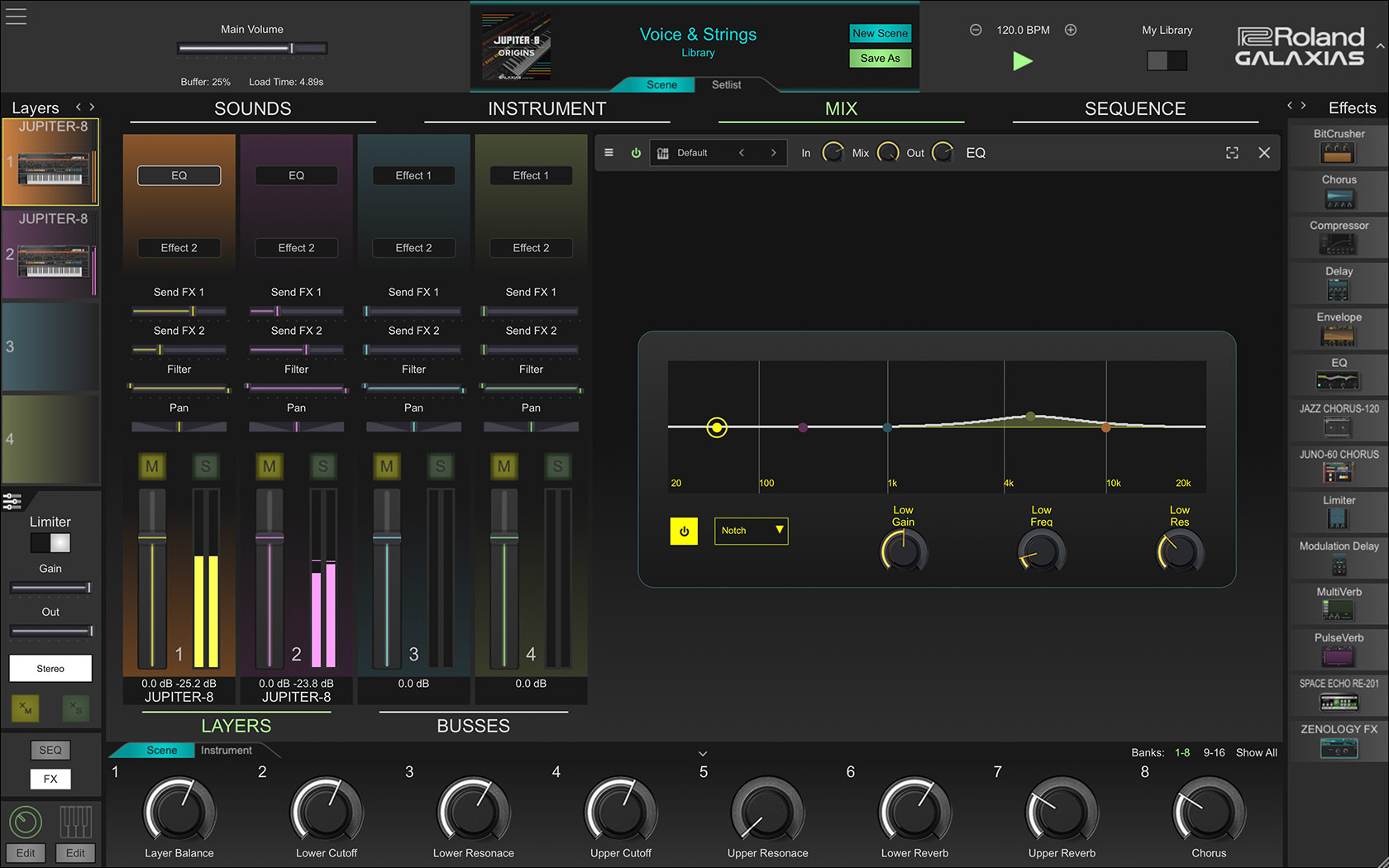The height and width of the screenshot is (868, 1389).
Task: Click the New Scene button
Action: 881,33
